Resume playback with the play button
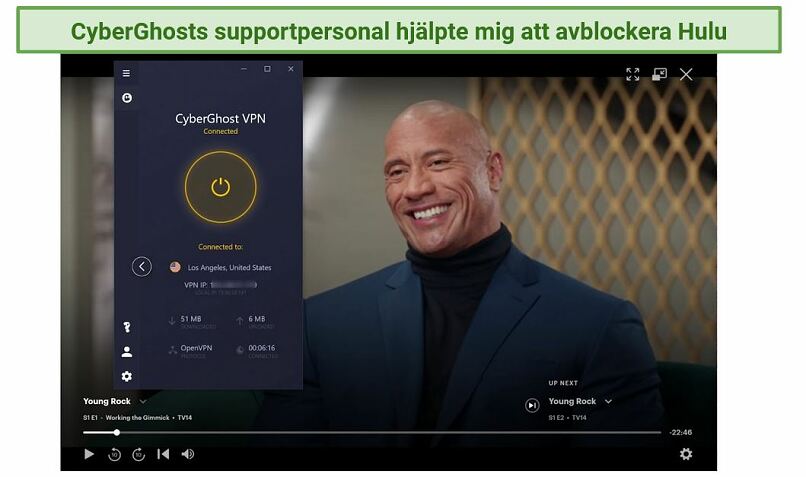The width and height of the screenshot is (806, 477). coord(89,454)
